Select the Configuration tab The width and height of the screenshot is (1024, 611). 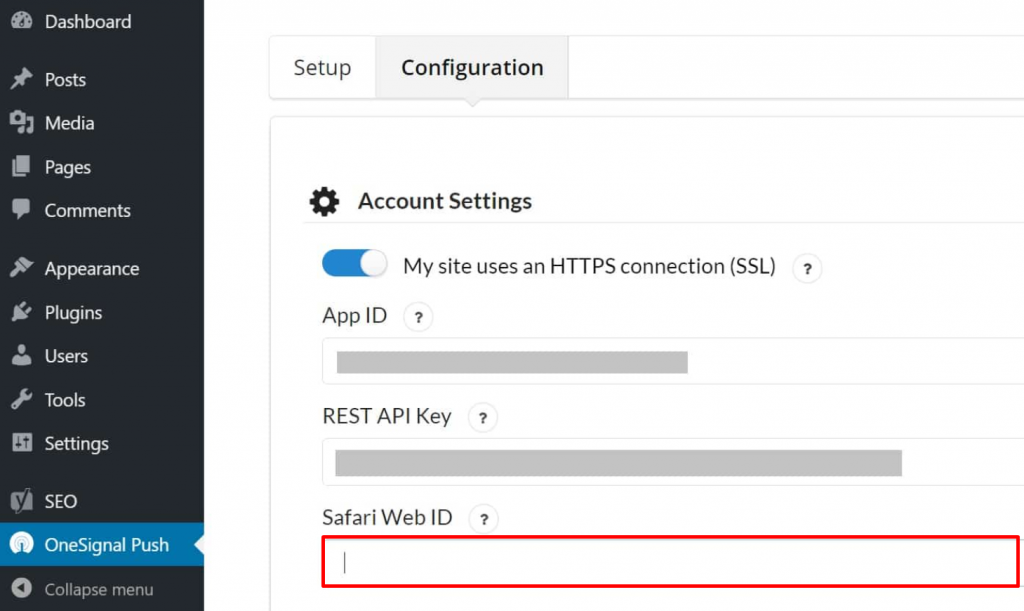click(x=472, y=67)
